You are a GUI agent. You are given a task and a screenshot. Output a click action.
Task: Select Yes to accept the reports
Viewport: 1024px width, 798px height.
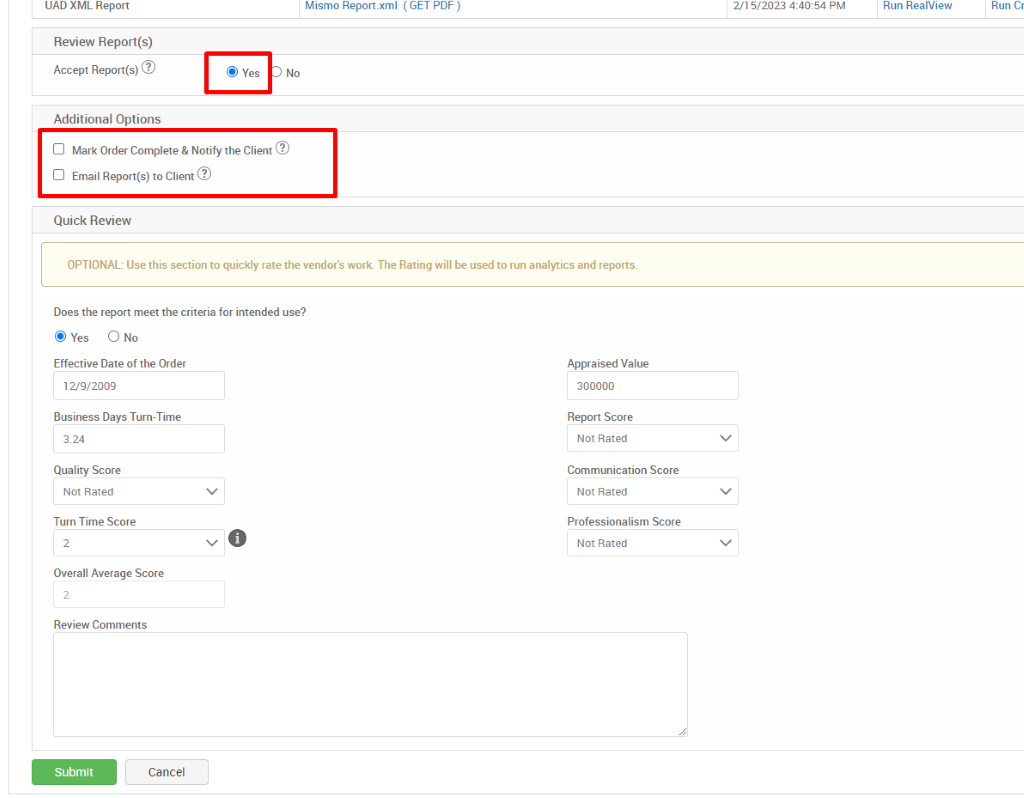click(x=230, y=72)
